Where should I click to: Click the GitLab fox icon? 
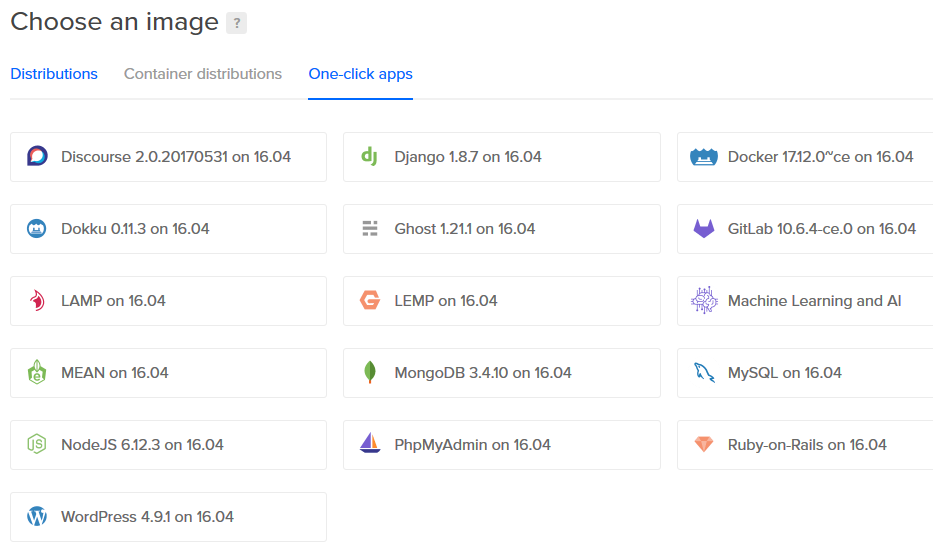click(704, 229)
